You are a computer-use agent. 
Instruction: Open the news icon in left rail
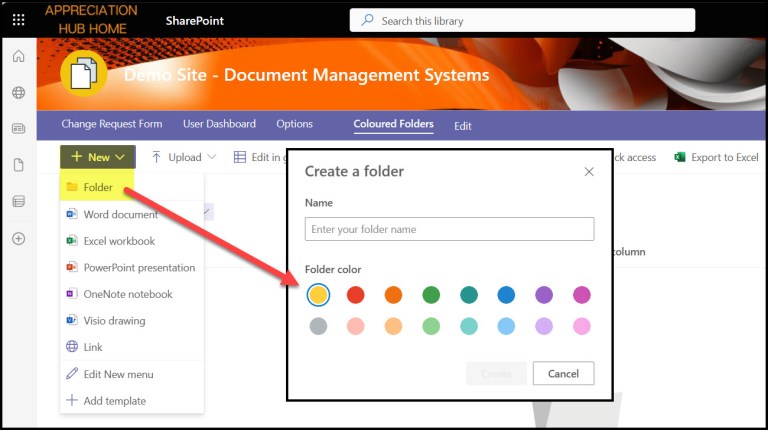pyautogui.click(x=19, y=129)
